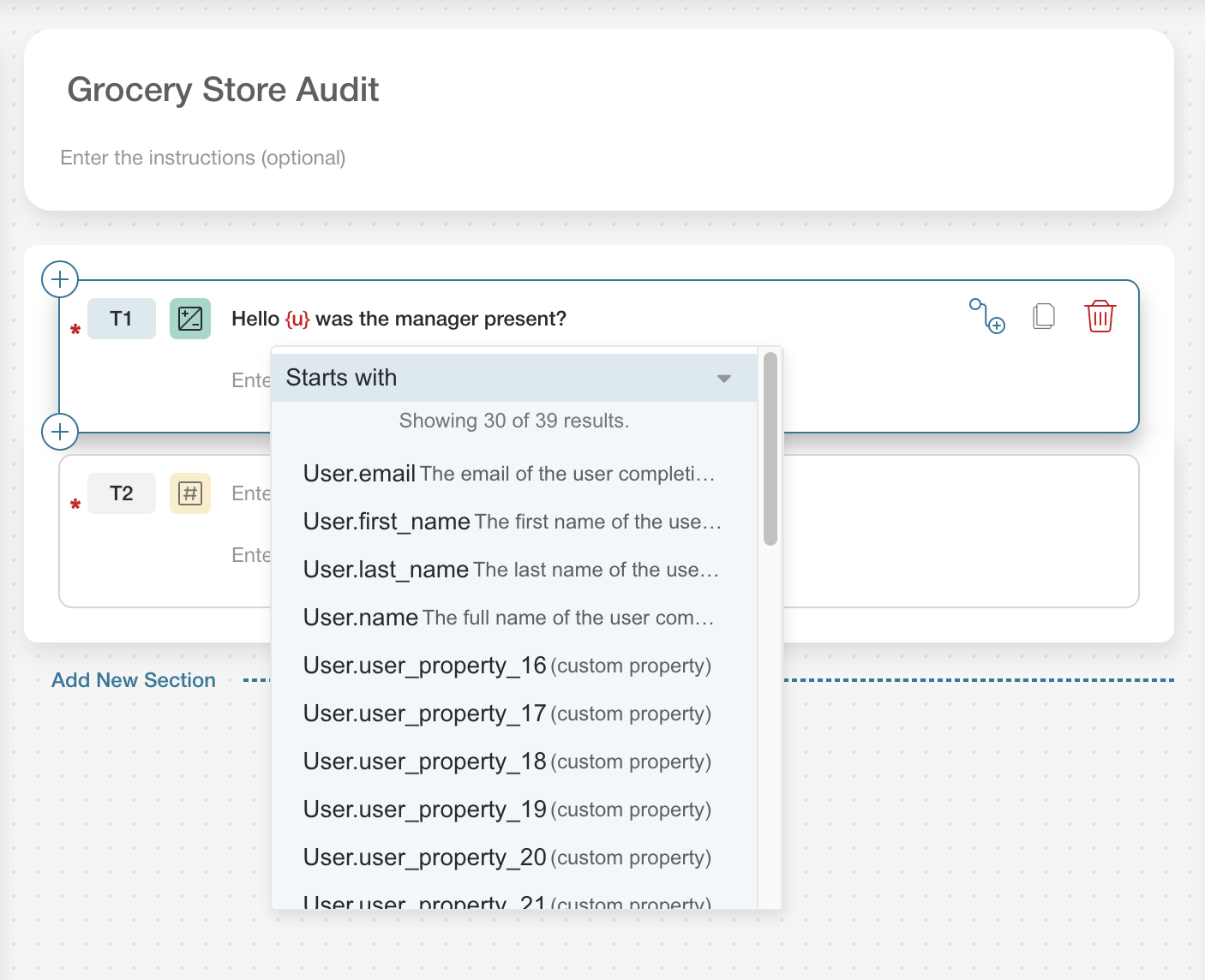Click the plus circle above question T1

point(60,279)
